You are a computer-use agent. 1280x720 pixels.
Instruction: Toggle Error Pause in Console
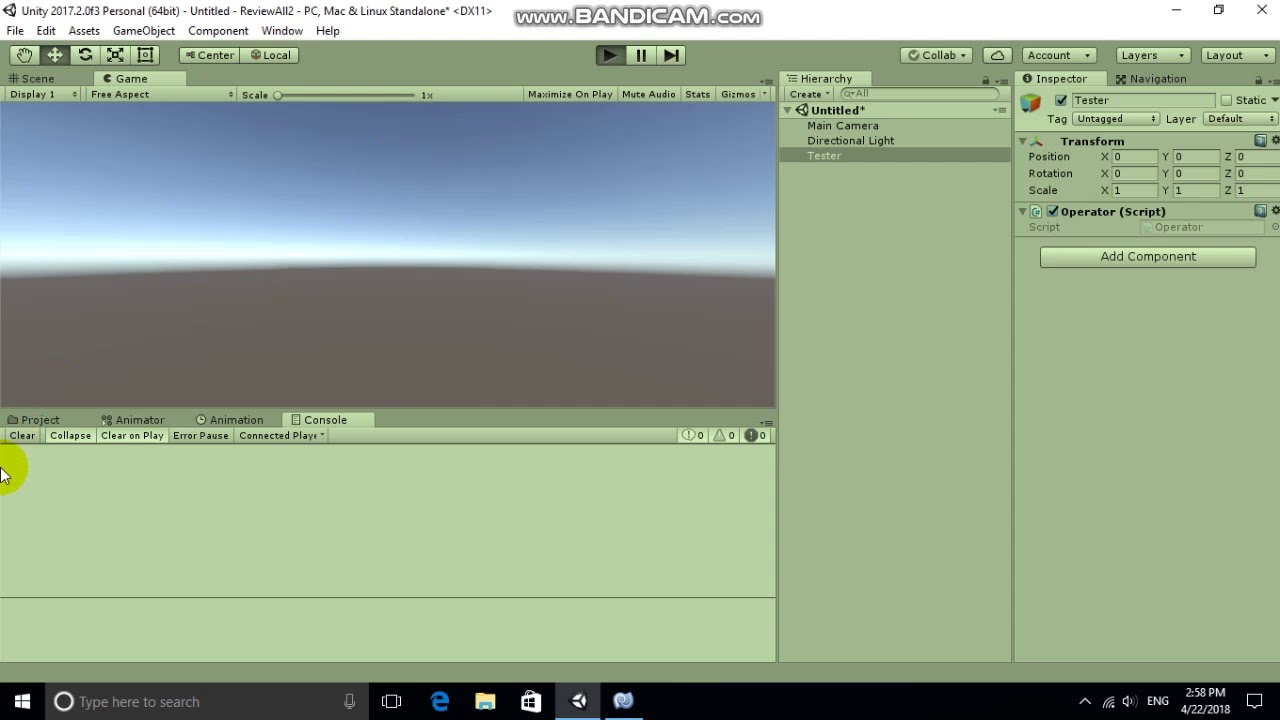click(x=200, y=435)
